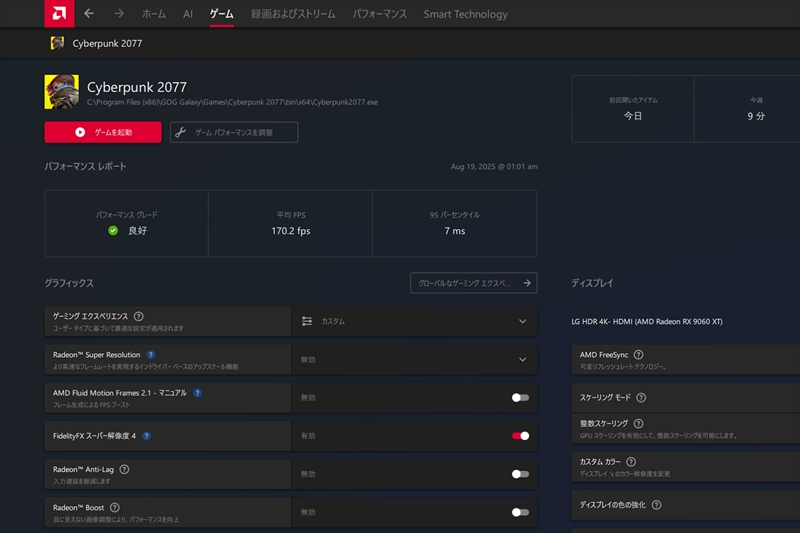Click the 良好 performance grade text
Viewport: 800px width, 533px height.
click(137, 231)
